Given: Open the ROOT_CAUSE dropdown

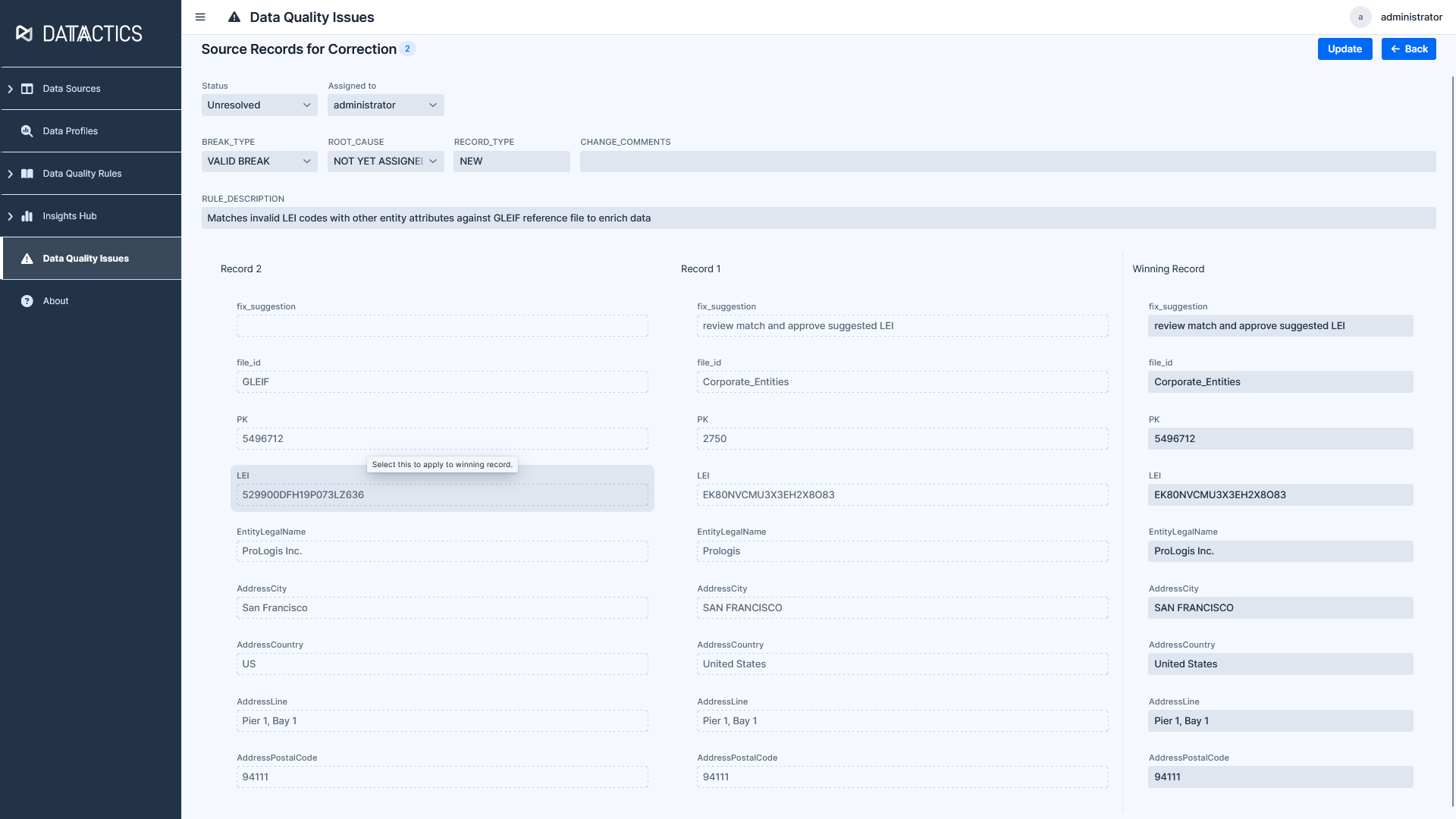Looking at the screenshot, I should (385, 161).
